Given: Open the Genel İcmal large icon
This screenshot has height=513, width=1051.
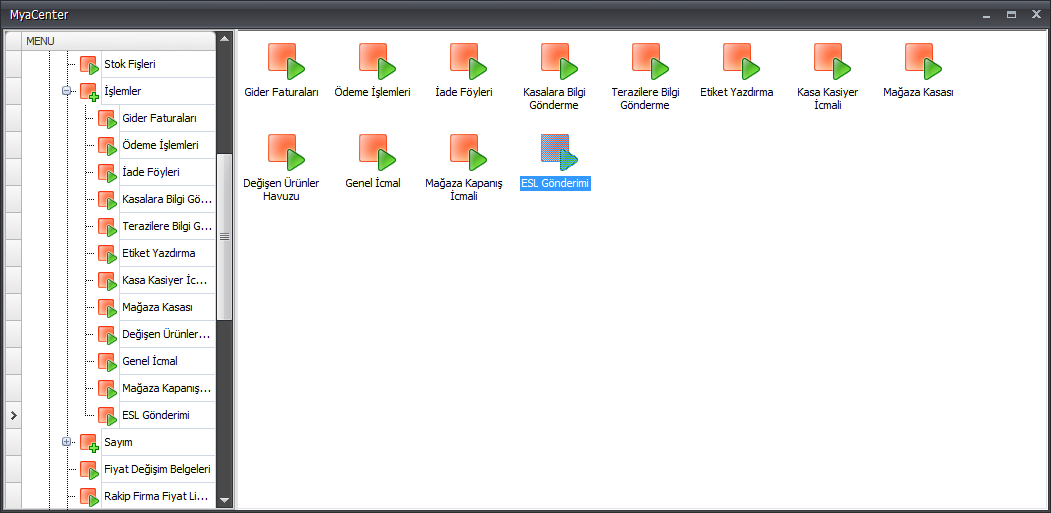Looking at the screenshot, I should pos(377,152).
